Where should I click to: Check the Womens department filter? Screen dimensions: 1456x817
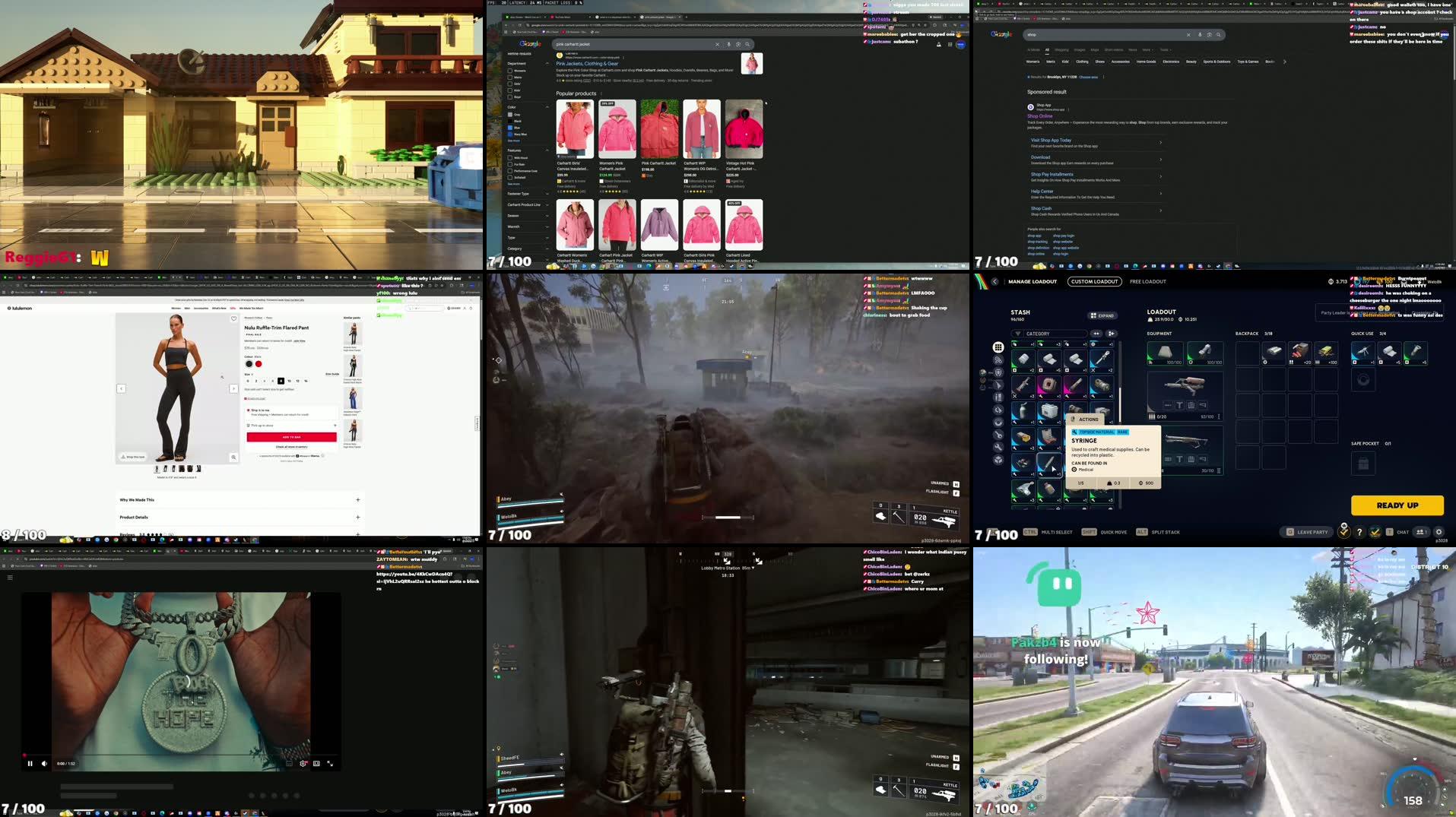[510, 71]
